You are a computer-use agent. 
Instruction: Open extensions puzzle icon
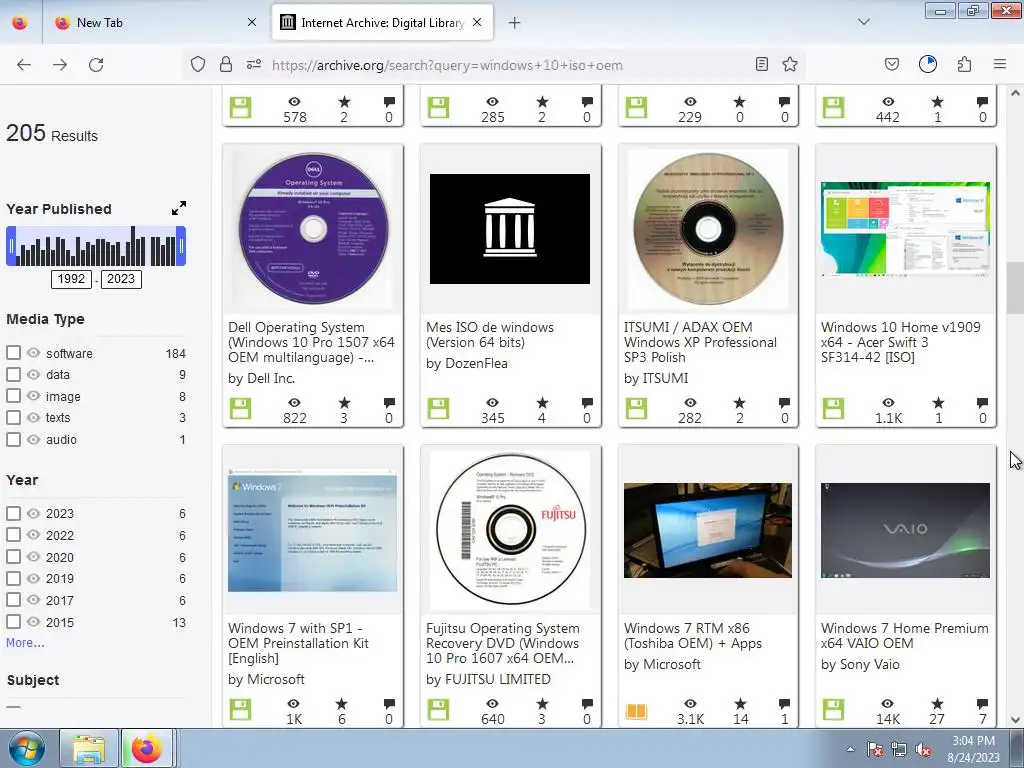(964, 64)
